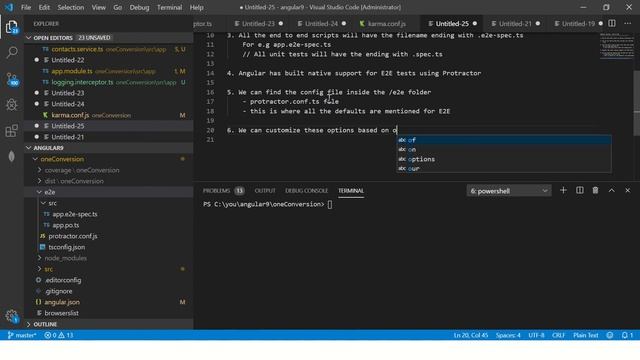The height and width of the screenshot is (360, 640).
Task: Open the Extensions view icon
Action: pos(12,131)
